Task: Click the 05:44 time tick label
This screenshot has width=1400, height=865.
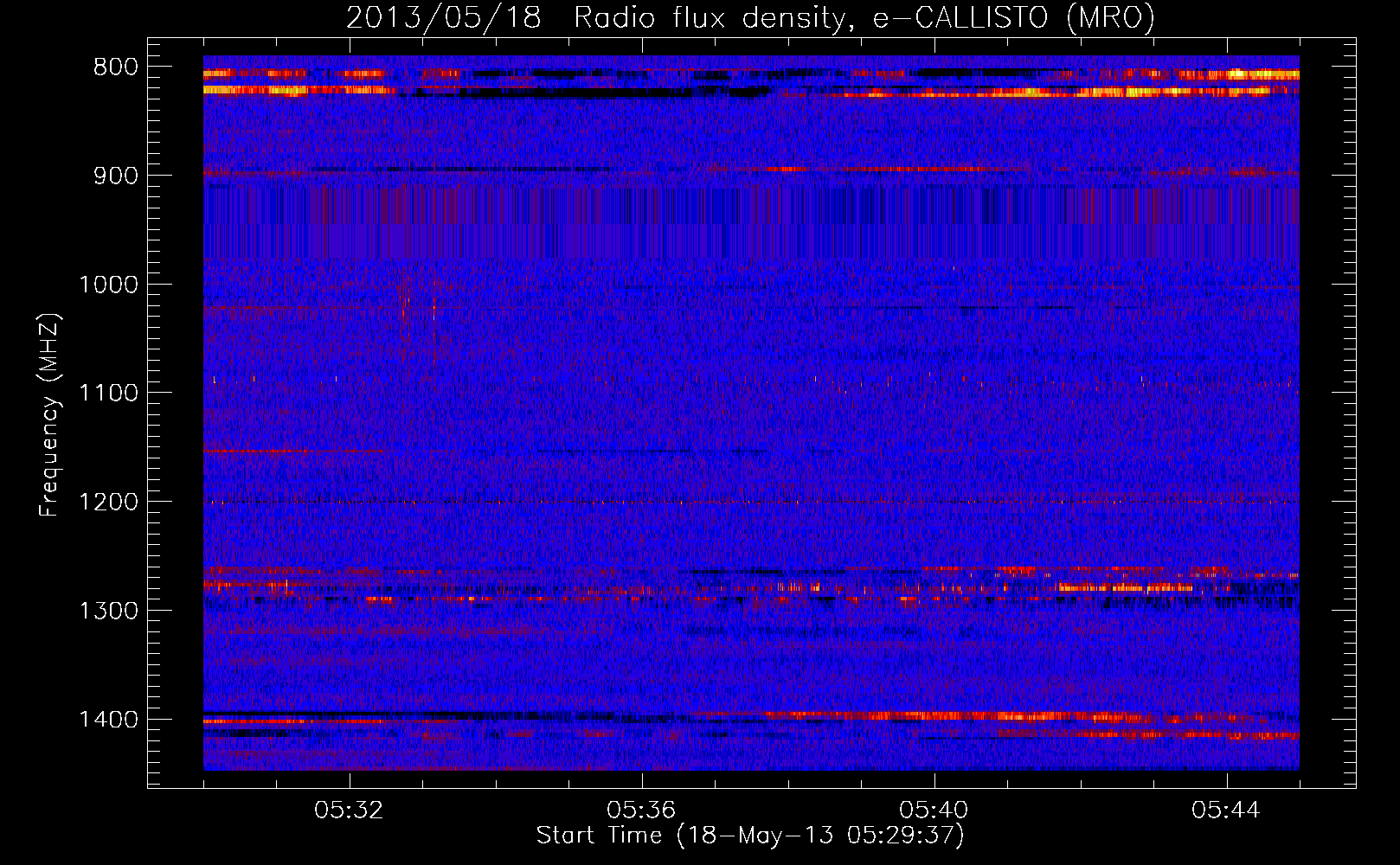Action: point(1226,811)
